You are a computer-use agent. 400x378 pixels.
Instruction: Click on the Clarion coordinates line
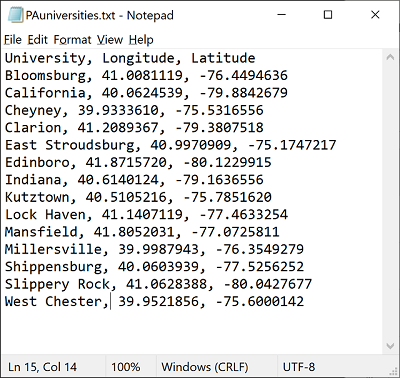coord(134,128)
